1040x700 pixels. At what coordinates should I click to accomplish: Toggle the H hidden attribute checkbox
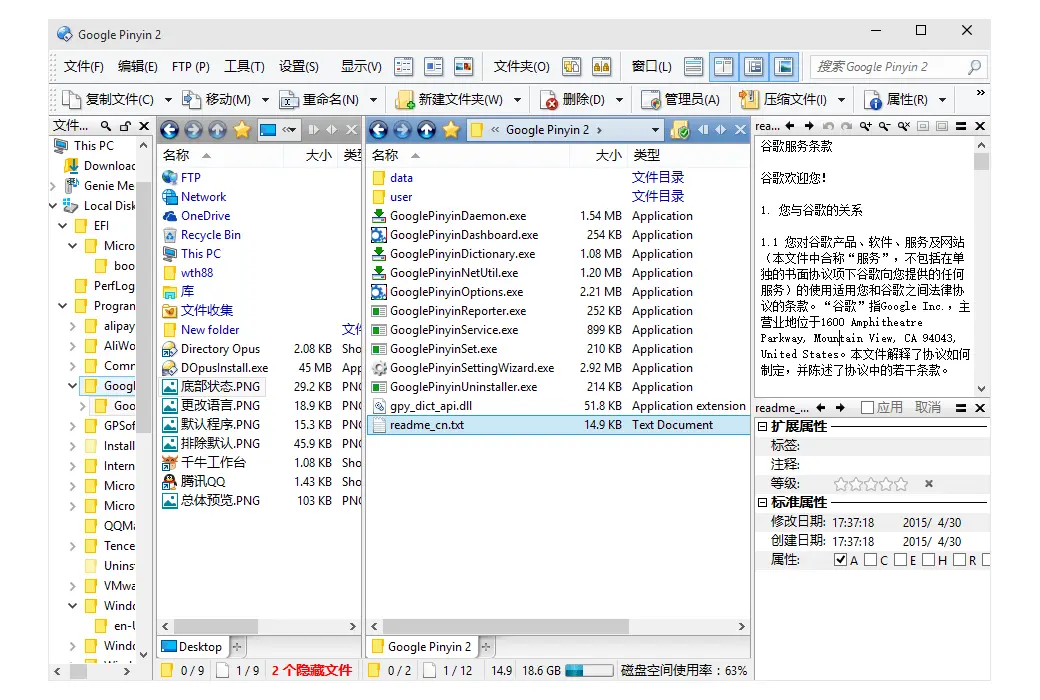click(929, 560)
